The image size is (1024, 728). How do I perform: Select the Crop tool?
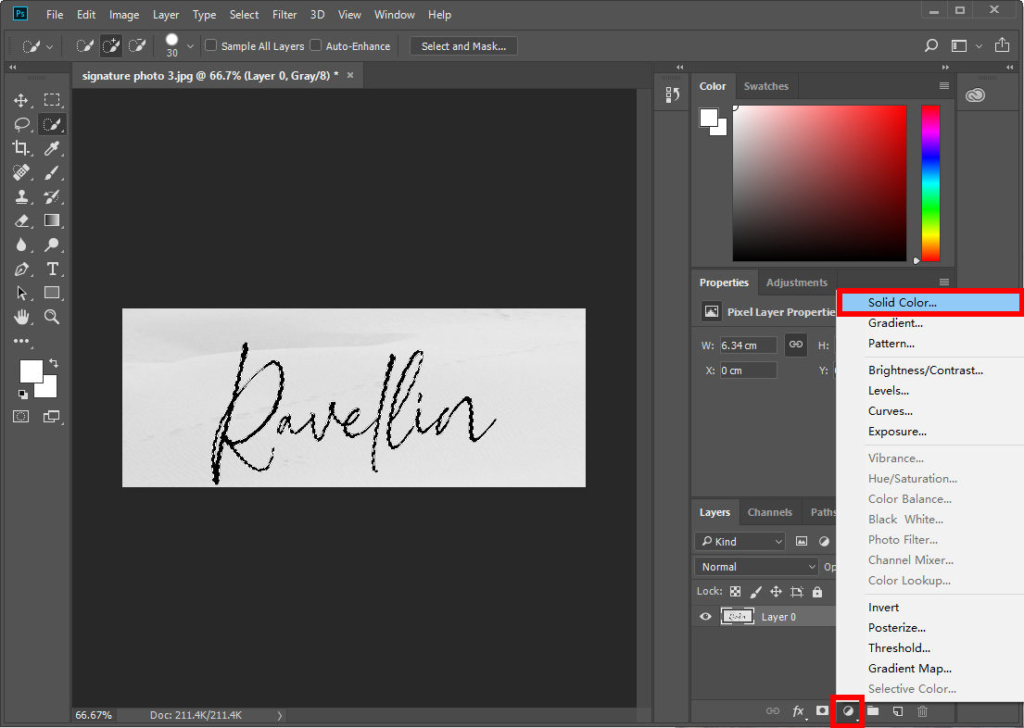click(22, 148)
